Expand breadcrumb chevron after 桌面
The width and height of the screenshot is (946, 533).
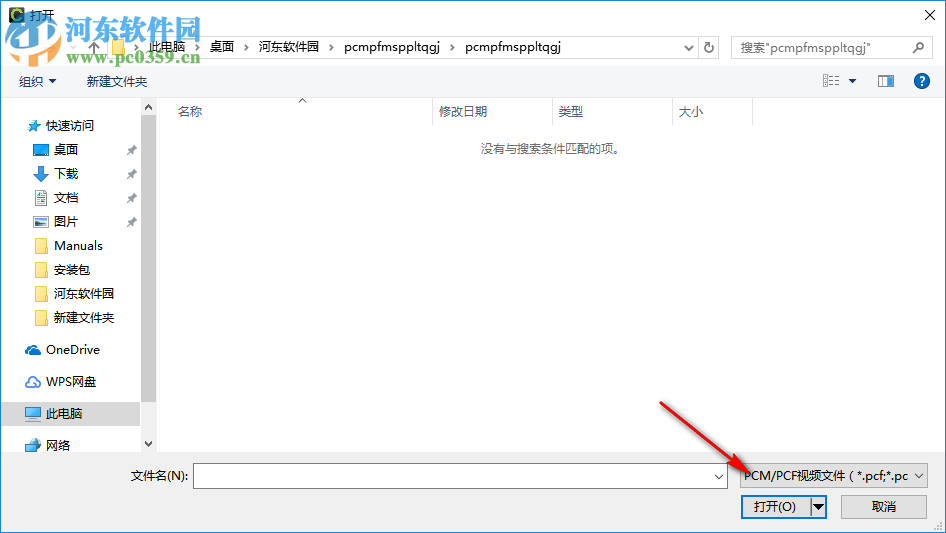(x=246, y=48)
